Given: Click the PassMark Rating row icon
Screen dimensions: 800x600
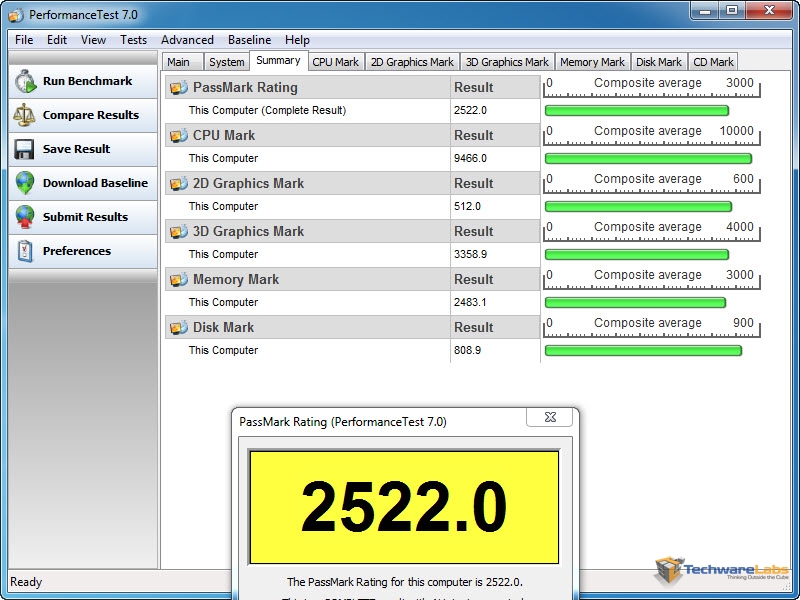Looking at the screenshot, I should point(179,88).
